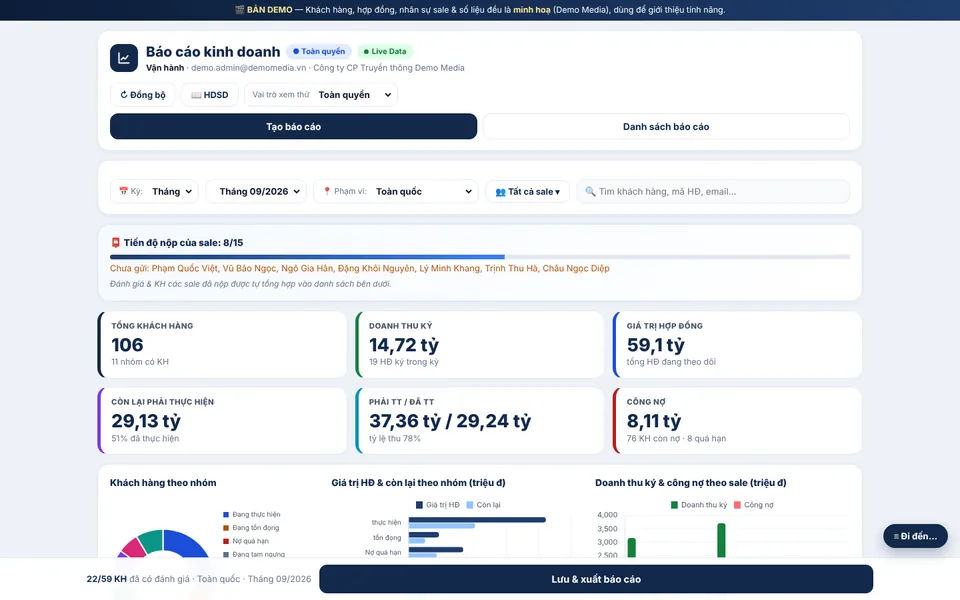960x600 pixels.
Task: Click the location pin icon beside Phạm vi
Action: pos(327,192)
